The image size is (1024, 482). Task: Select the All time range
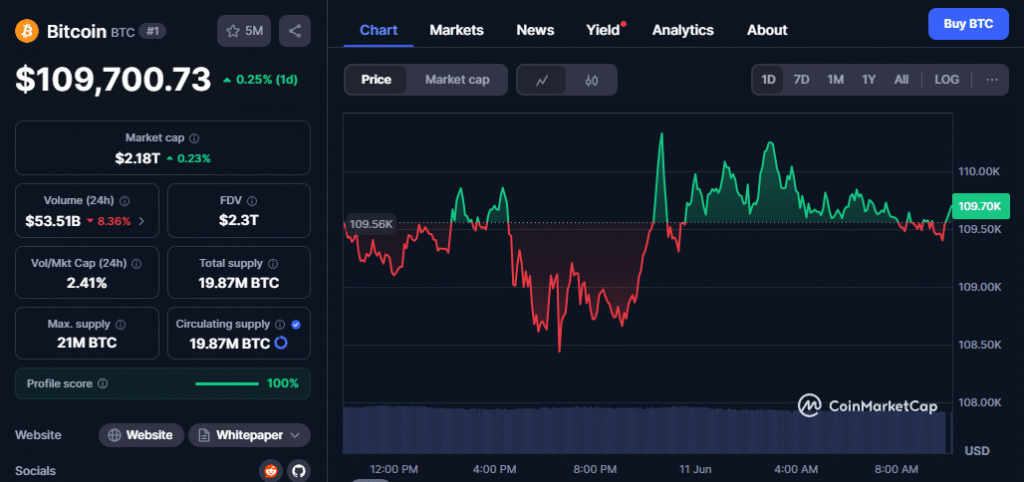click(x=901, y=80)
